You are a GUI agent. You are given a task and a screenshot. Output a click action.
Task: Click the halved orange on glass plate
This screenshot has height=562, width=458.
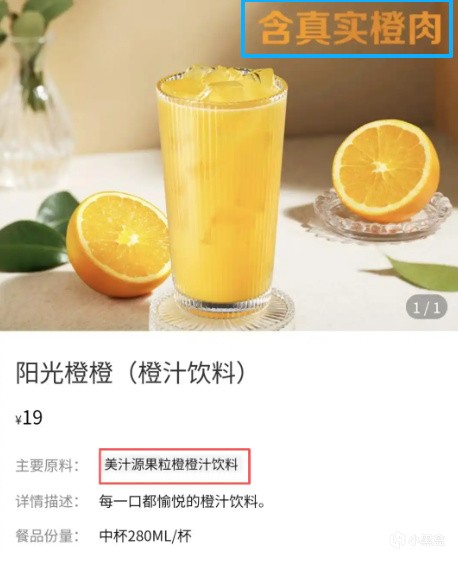[386, 171]
